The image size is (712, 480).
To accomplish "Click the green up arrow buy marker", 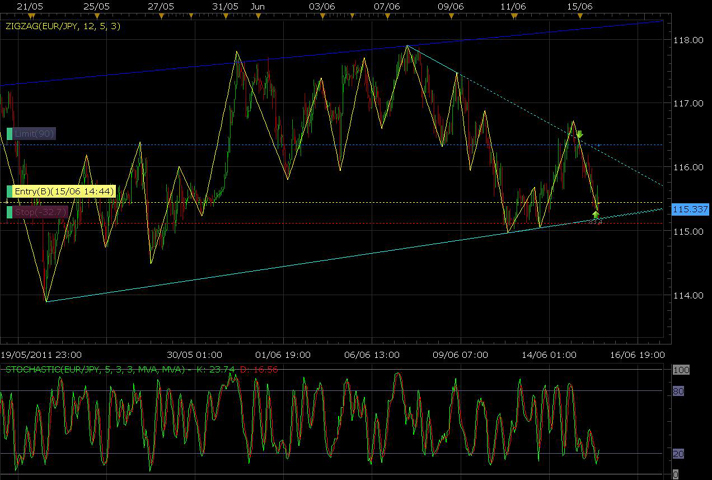I will [x=596, y=214].
